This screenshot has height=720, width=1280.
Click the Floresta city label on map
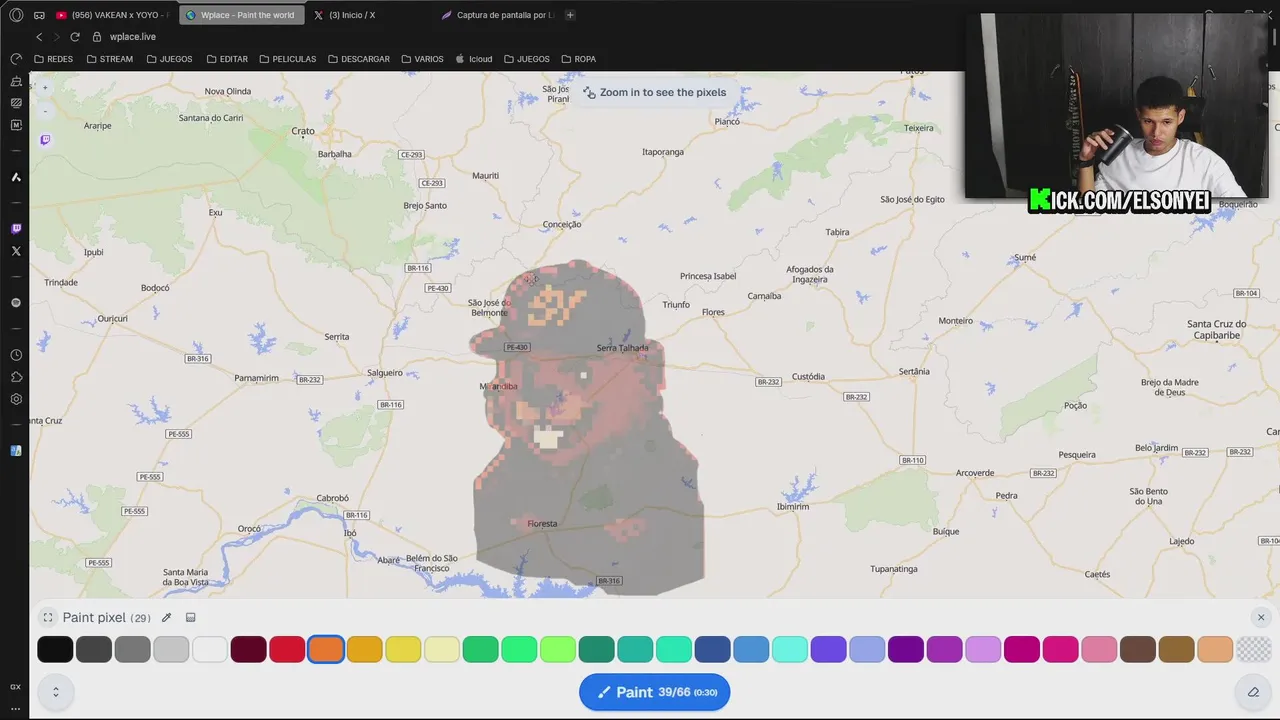tap(542, 523)
